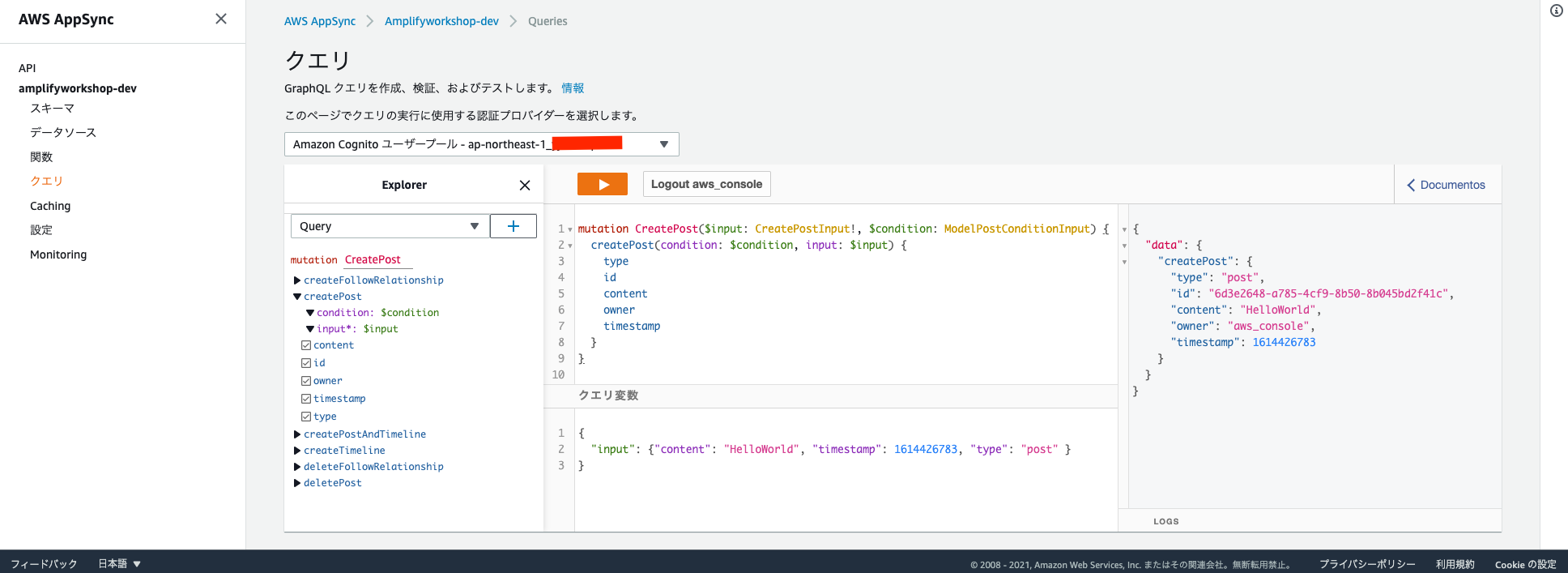This screenshot has width=1568, height=573.
Task: Click the LOGS bar below results
Action: [x=1165, y=521]
